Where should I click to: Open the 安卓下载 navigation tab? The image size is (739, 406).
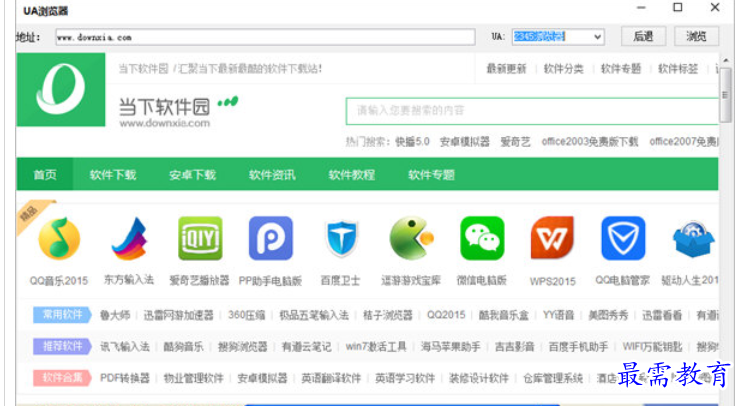pos(192,175)
